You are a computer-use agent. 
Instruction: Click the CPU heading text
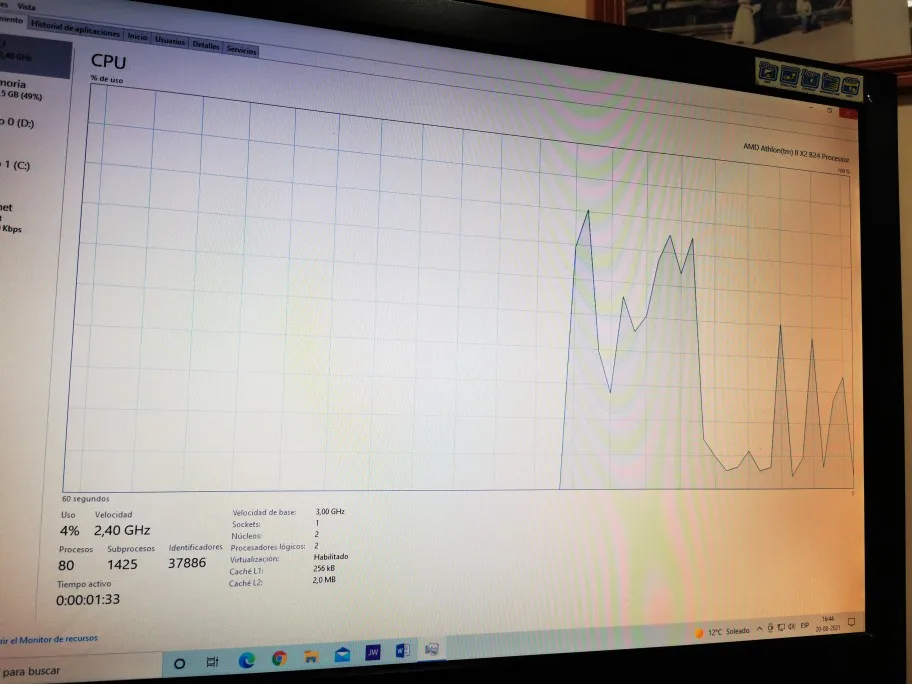[108, 62]
